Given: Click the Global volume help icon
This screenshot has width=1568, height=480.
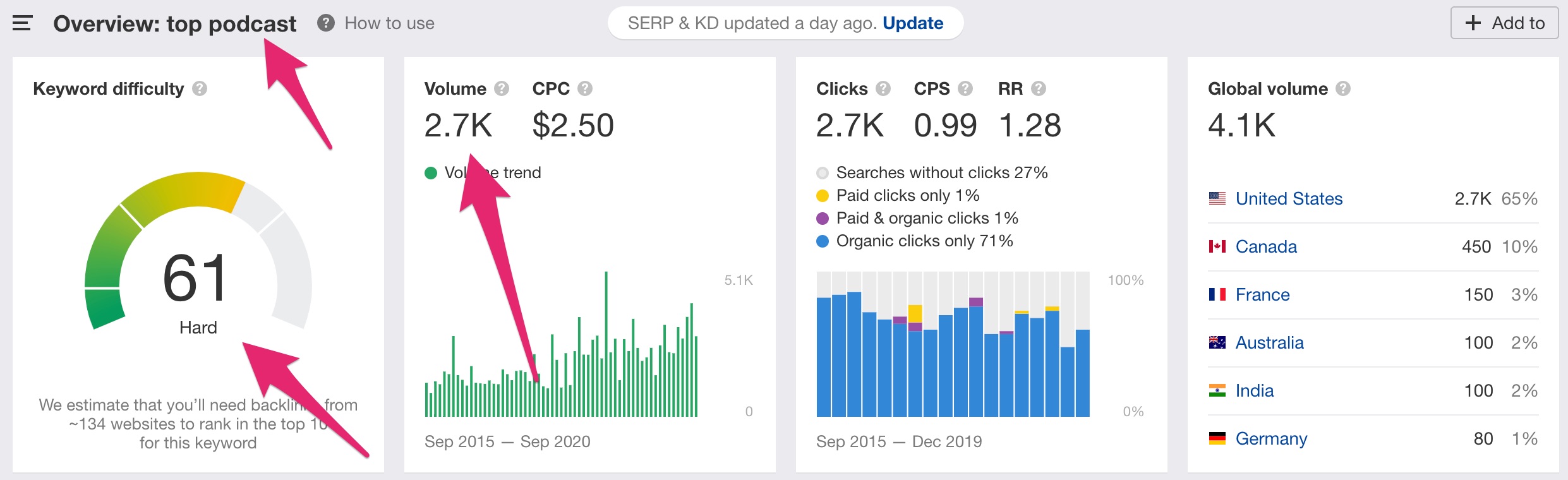Looking at the screenshot, I should pos(1343,88).
